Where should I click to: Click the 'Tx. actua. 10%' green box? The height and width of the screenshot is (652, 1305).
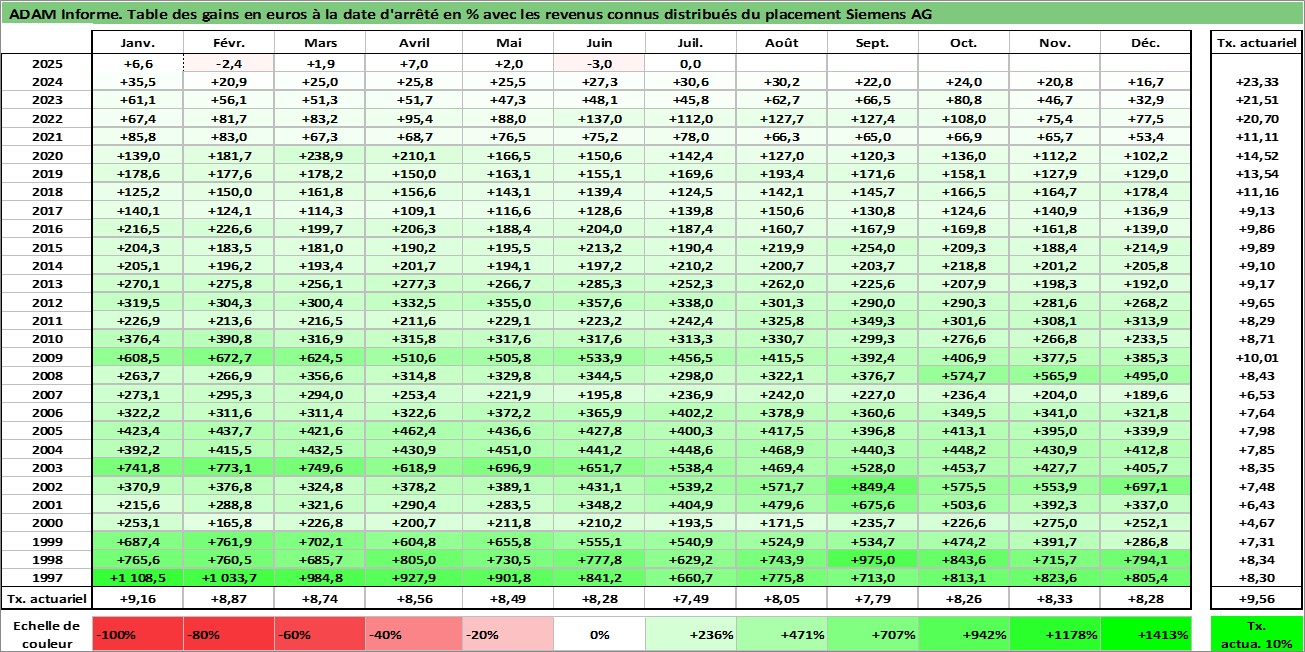1257,634
